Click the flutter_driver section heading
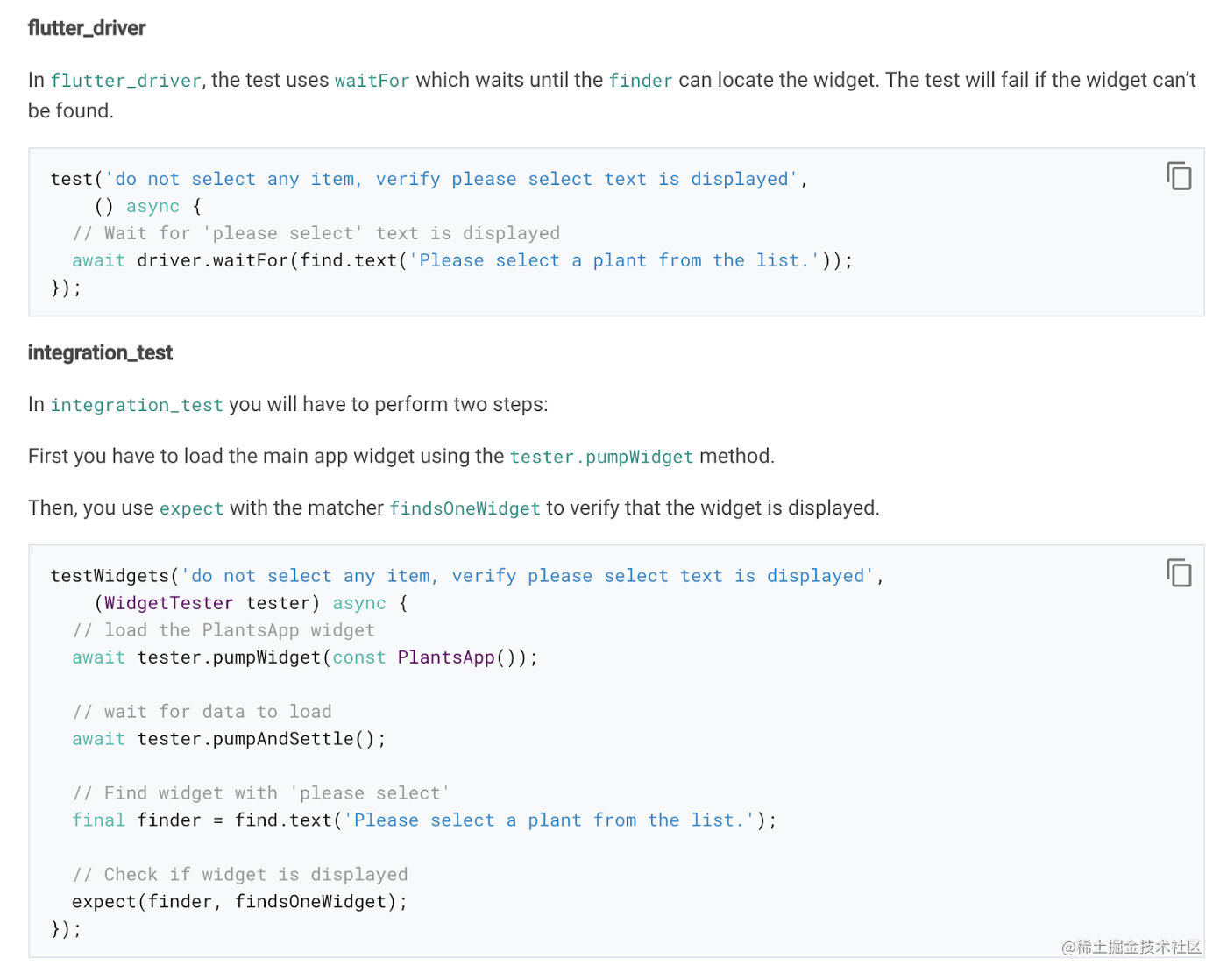 tap(87, 28)
